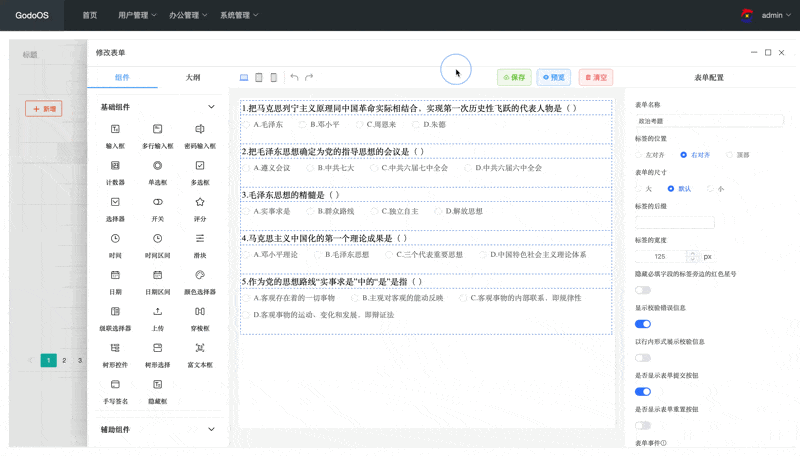Enable 隐藏必填字段红色星号 switch

point(643,290)
